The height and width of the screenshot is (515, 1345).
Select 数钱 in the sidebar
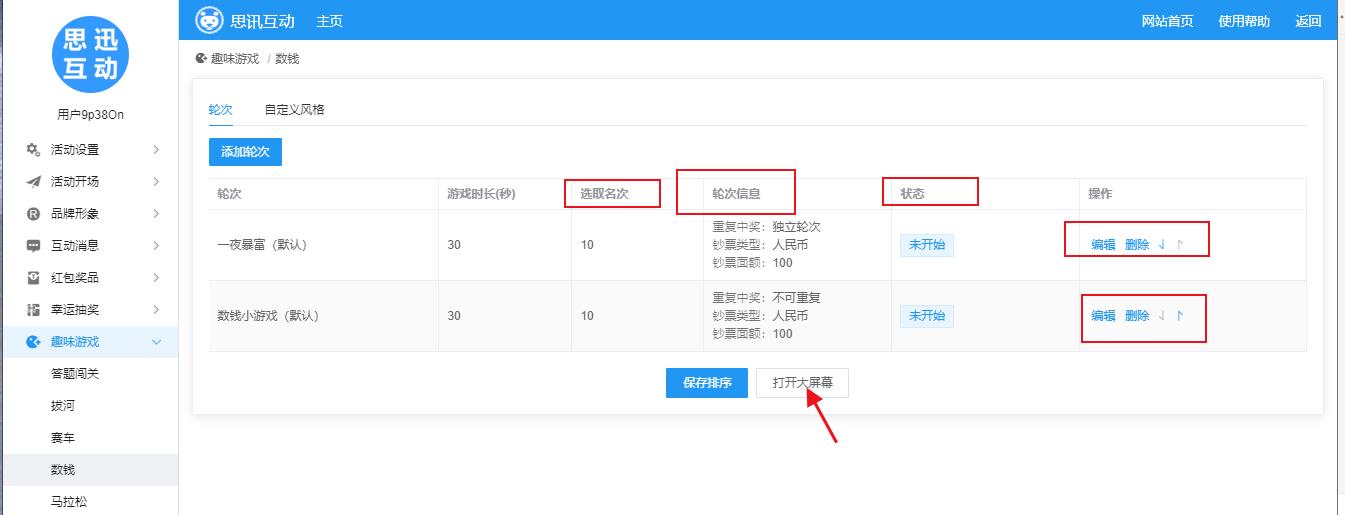click(x=89, y=470)
